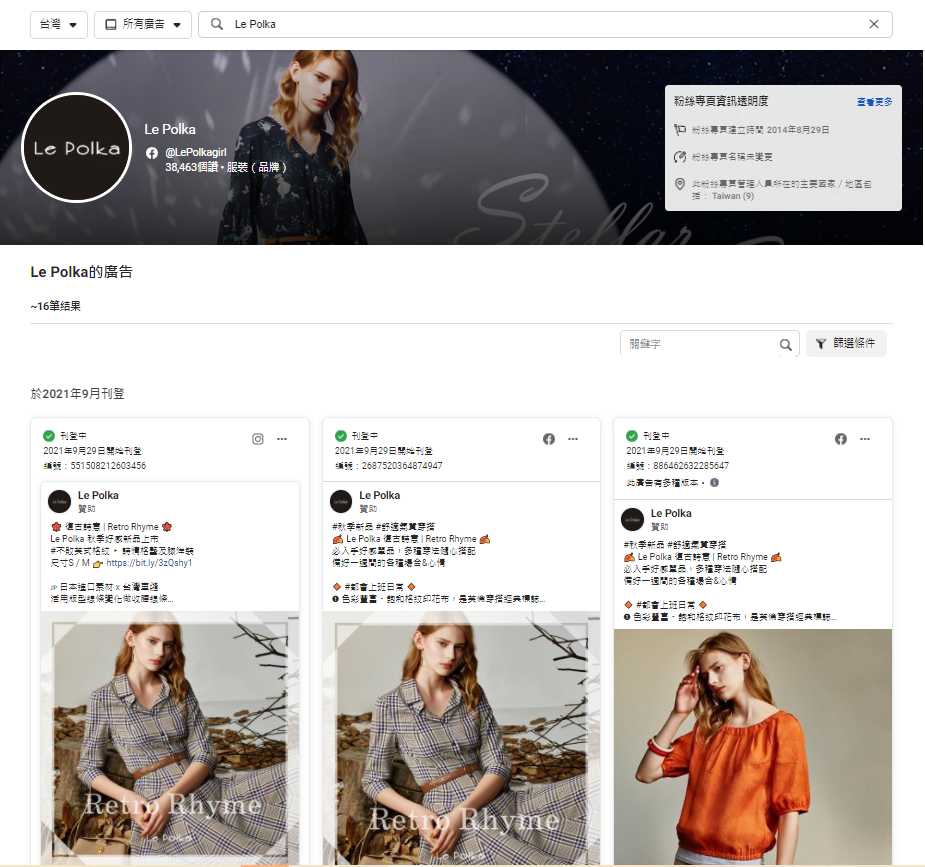The height and width of the screenshot is (867, 925).
Task: Click the Facebook icon on third ad card
Action: [x=841, y=439]
